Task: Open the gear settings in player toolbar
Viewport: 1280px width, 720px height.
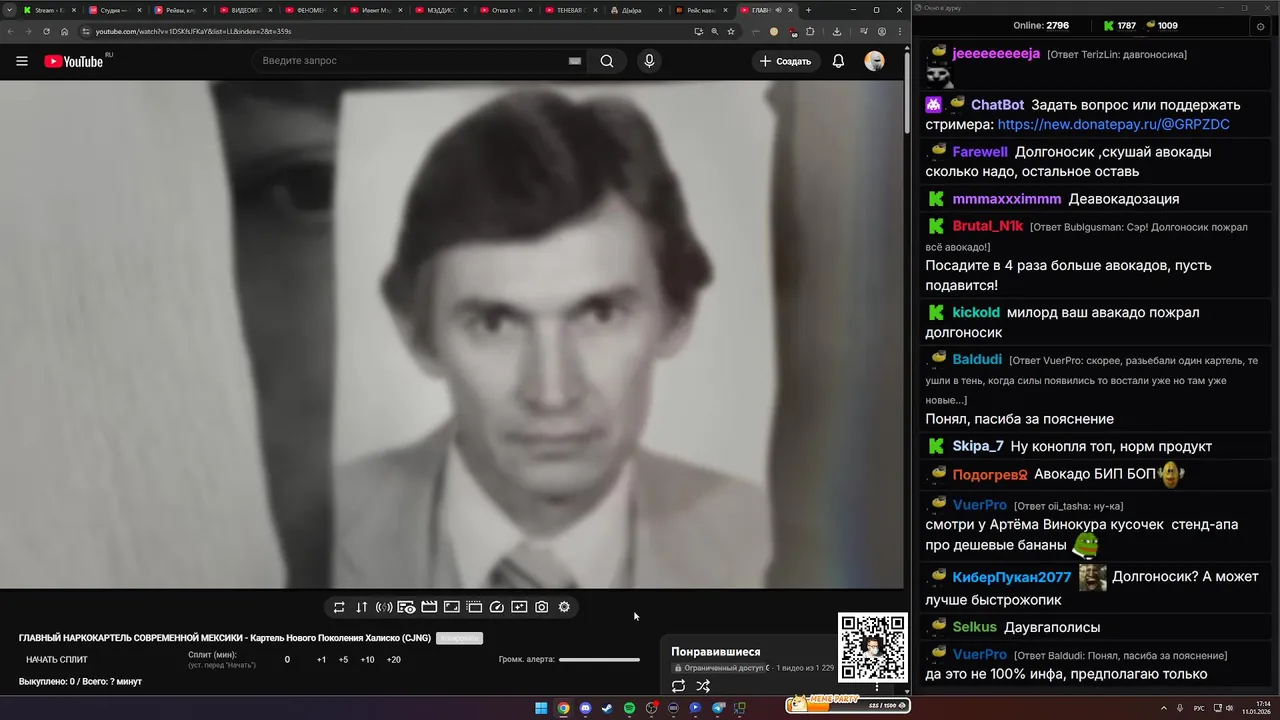Action: (564, 607)
